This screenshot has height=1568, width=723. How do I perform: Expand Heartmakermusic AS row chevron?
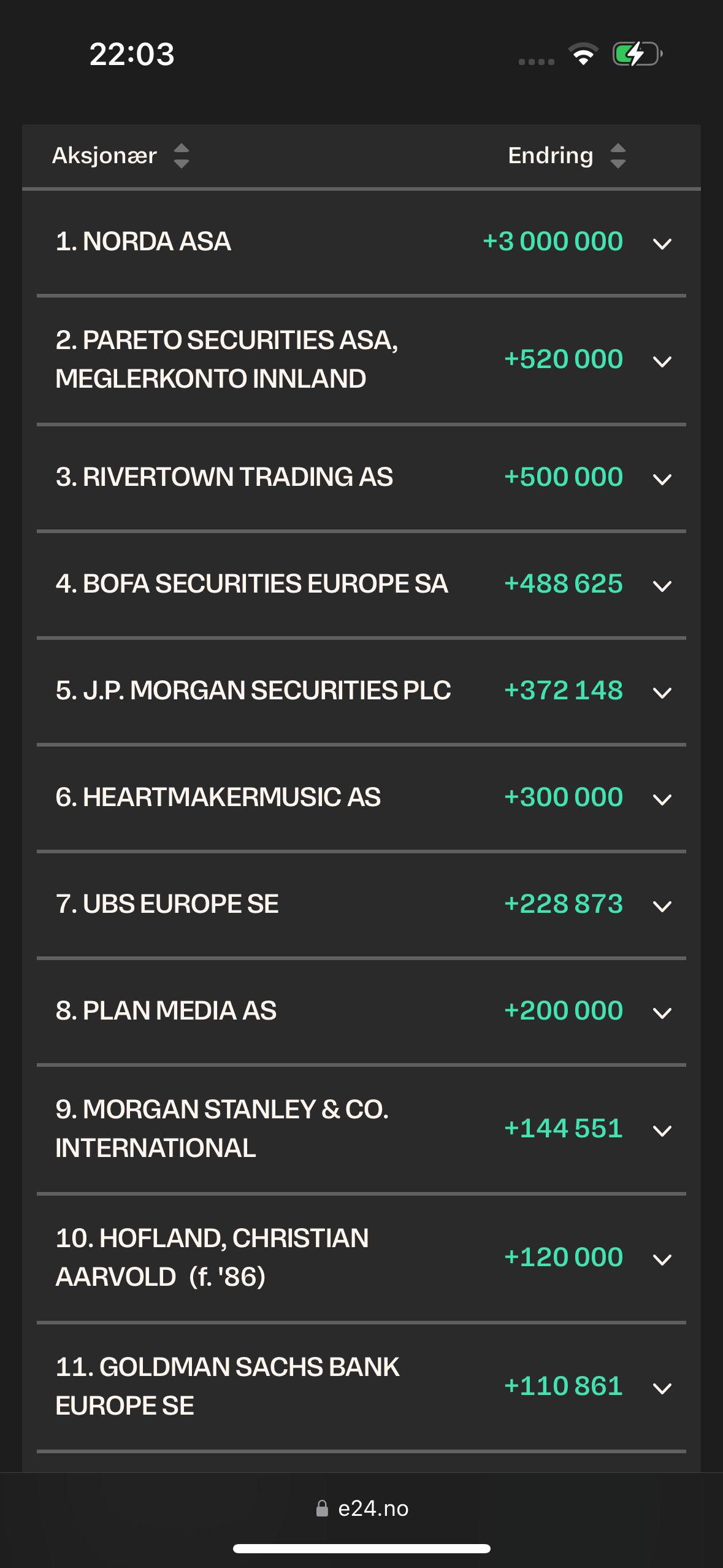(662, 799)
